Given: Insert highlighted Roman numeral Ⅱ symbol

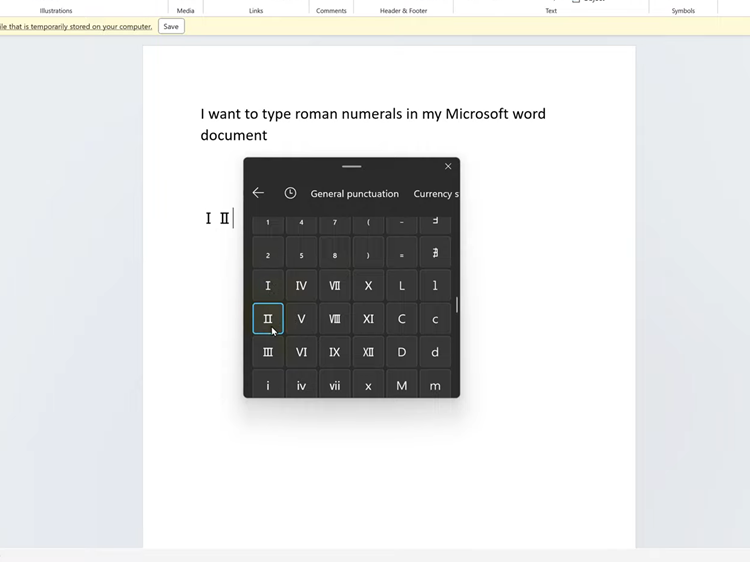Looking at the screenshot, I should [268, 319].
